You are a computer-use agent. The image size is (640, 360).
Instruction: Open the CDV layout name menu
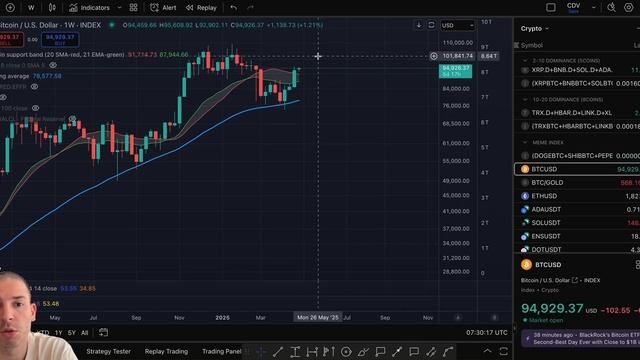pyautogui.click(x=573, y=7)
